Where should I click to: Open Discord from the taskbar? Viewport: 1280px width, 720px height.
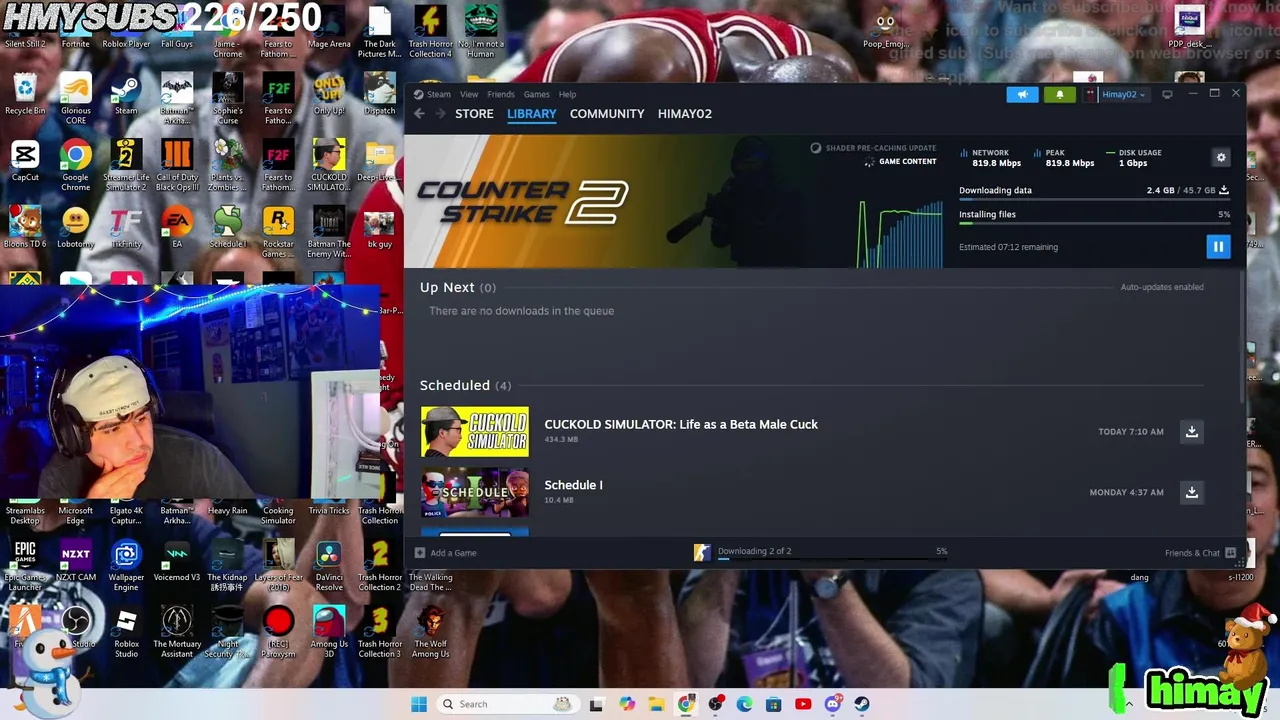(832, 704)
